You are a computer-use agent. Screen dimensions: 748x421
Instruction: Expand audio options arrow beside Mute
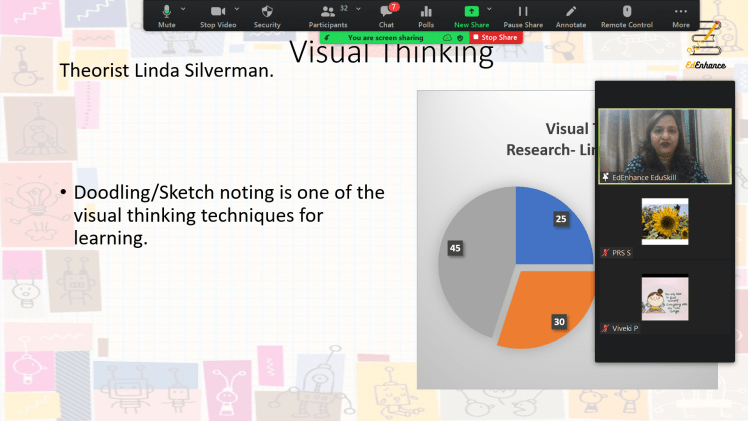(x=183, y=8)
